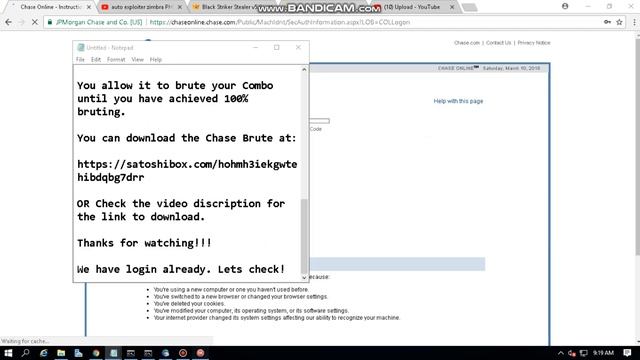640x360 pixels.
Task: Open Chrome's three-dot menu
Action: [x=634, y=22]
